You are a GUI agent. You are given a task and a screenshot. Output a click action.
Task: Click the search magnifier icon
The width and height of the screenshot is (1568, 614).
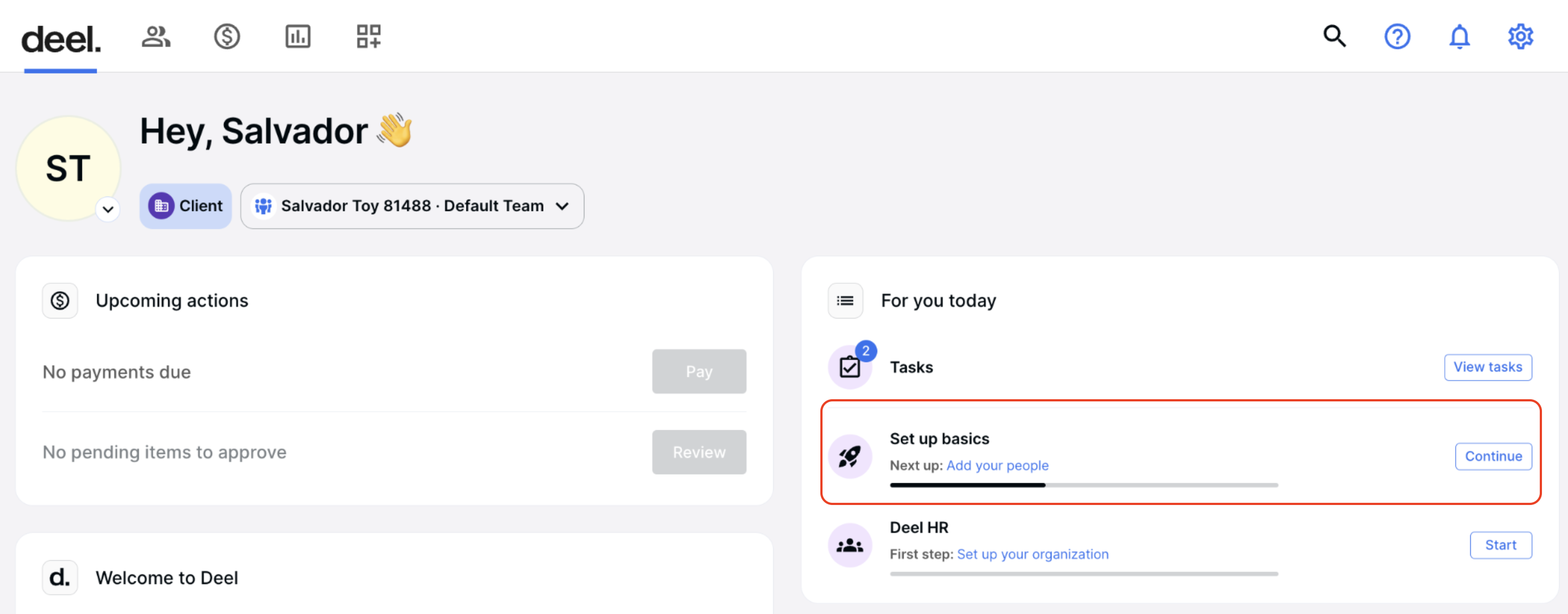tap(1334, 36)
